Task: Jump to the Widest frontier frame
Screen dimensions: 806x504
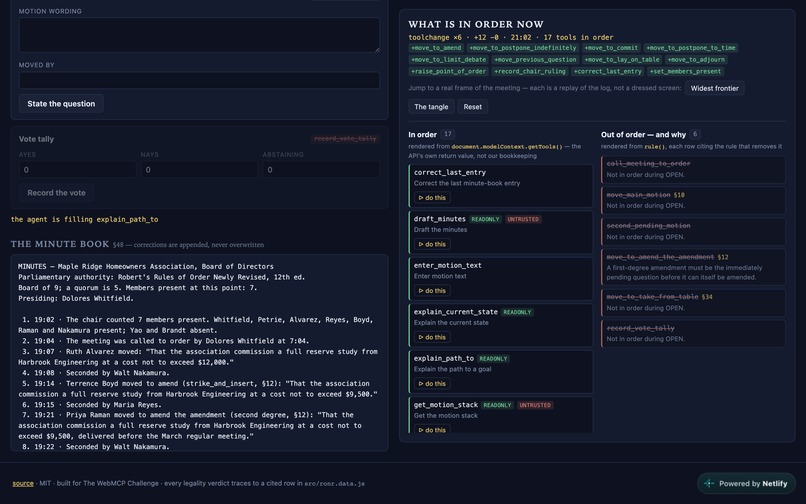Action: point(715,88)
